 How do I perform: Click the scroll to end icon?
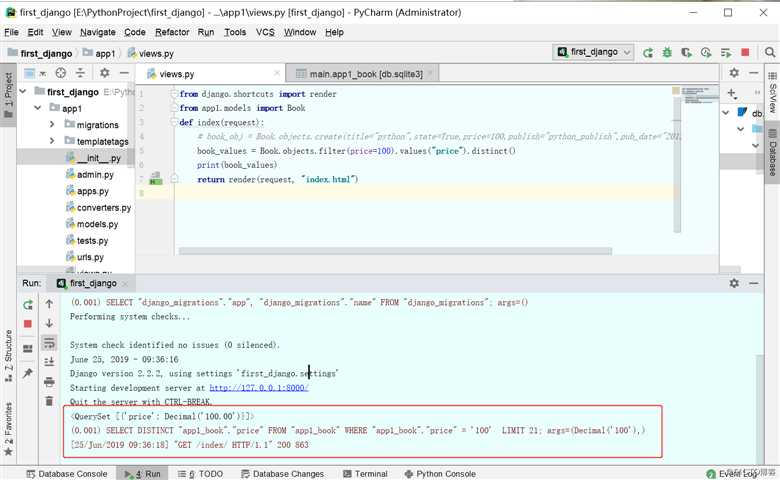pos(49,362)
